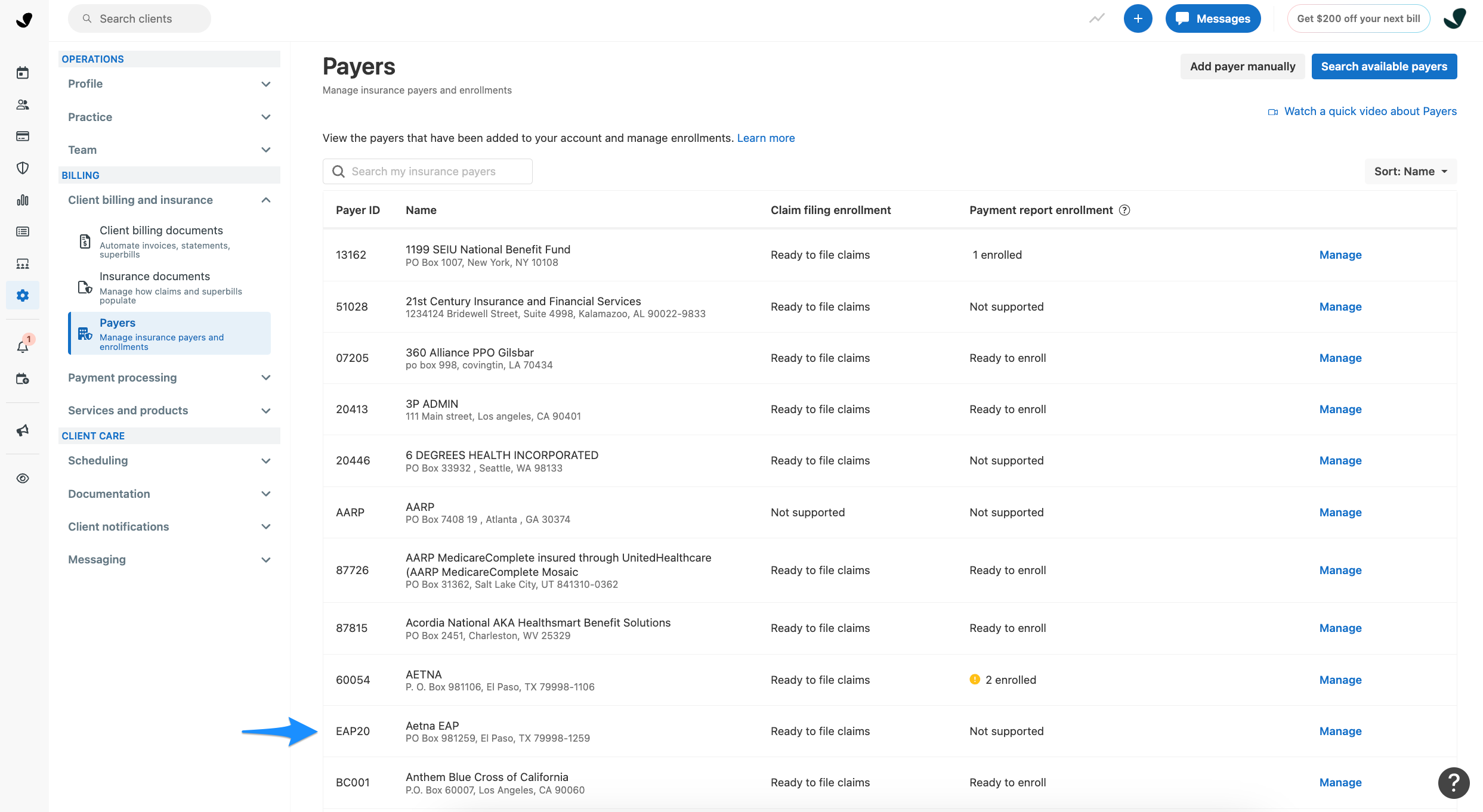Open the Sort: Name dropdown
The height and width of the screenshot is (812, 1483).
pos(1410,172)
